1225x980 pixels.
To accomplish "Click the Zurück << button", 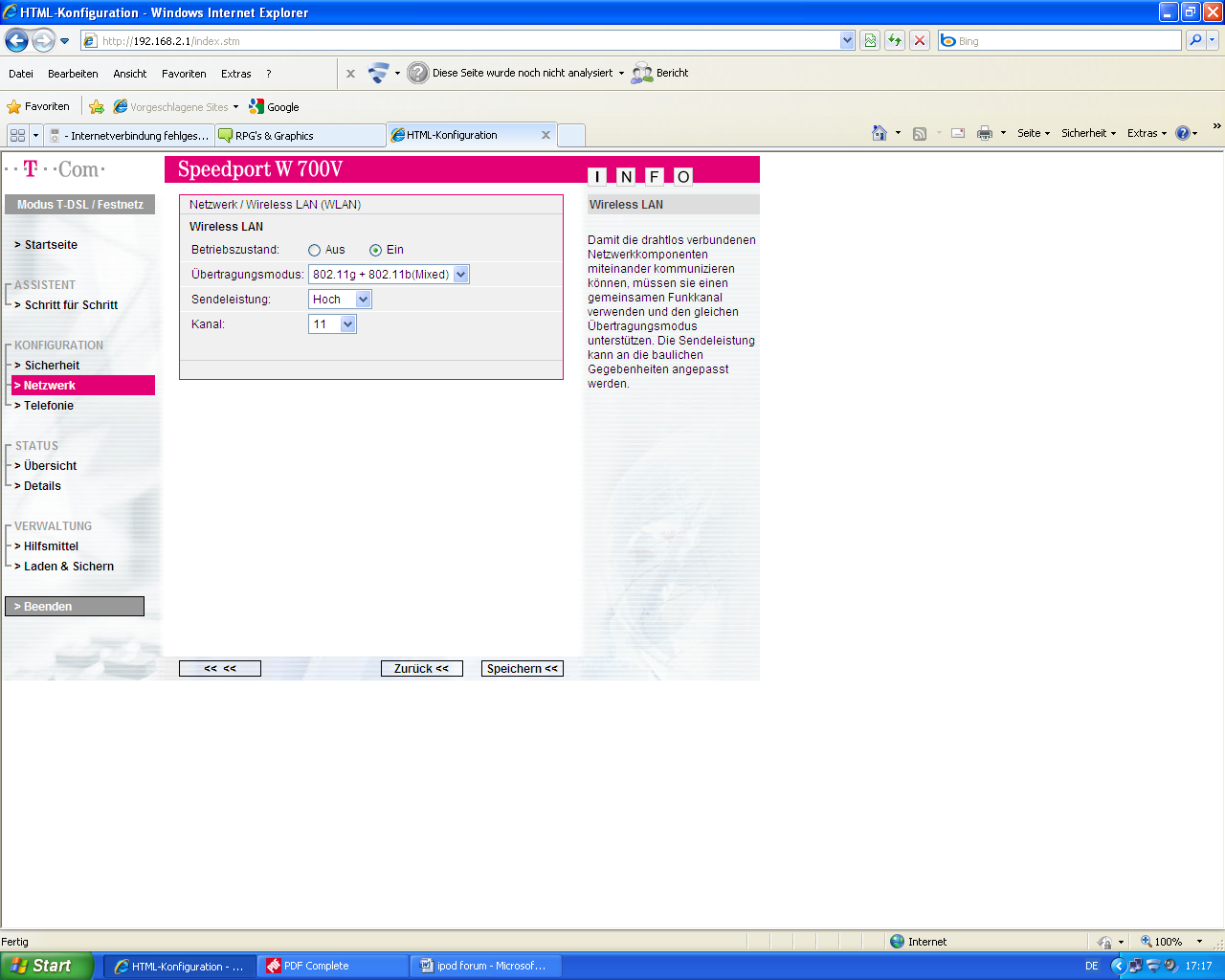I will tap(422, 669).
